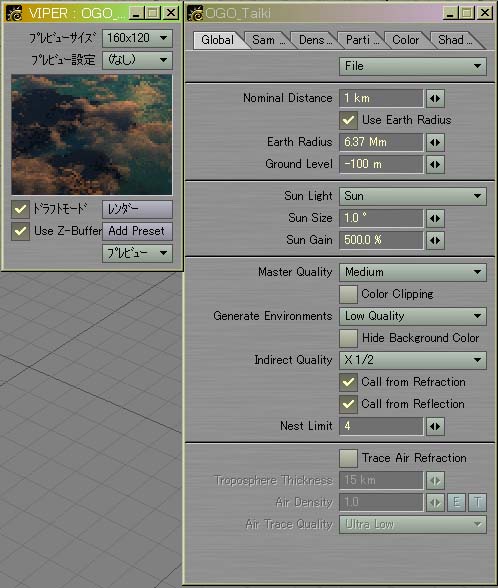Image resolution: width=498 pixels, height=588 pixels.
Task: Switch to the Dens tab
Action: click(x=314, y=40)
